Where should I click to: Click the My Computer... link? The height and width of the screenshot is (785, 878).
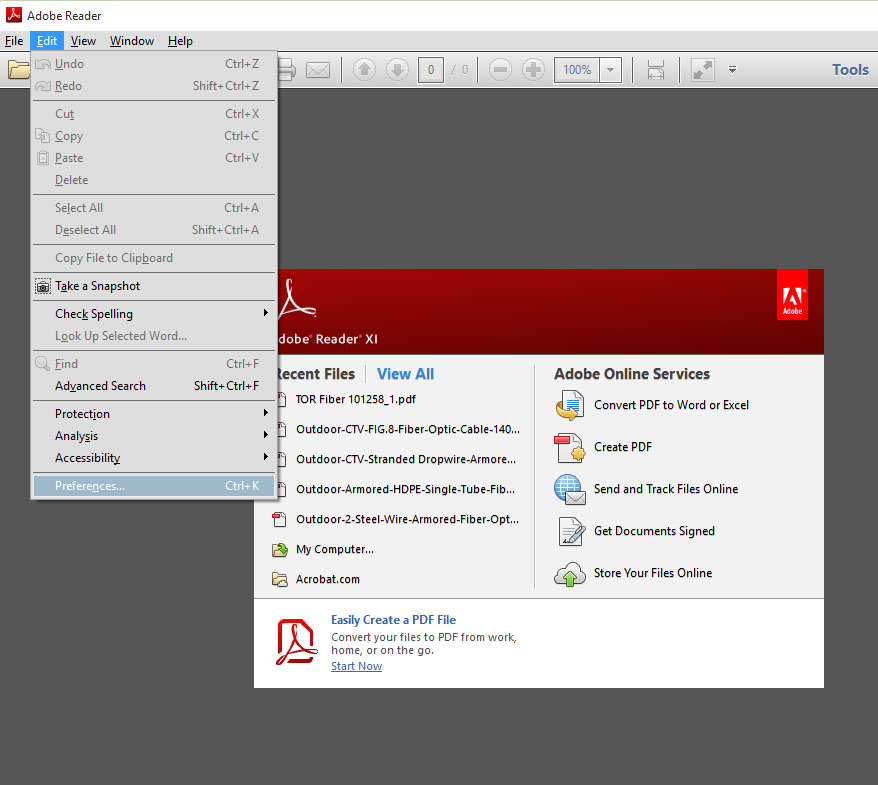pyautogui.click(x=335, y=549)
